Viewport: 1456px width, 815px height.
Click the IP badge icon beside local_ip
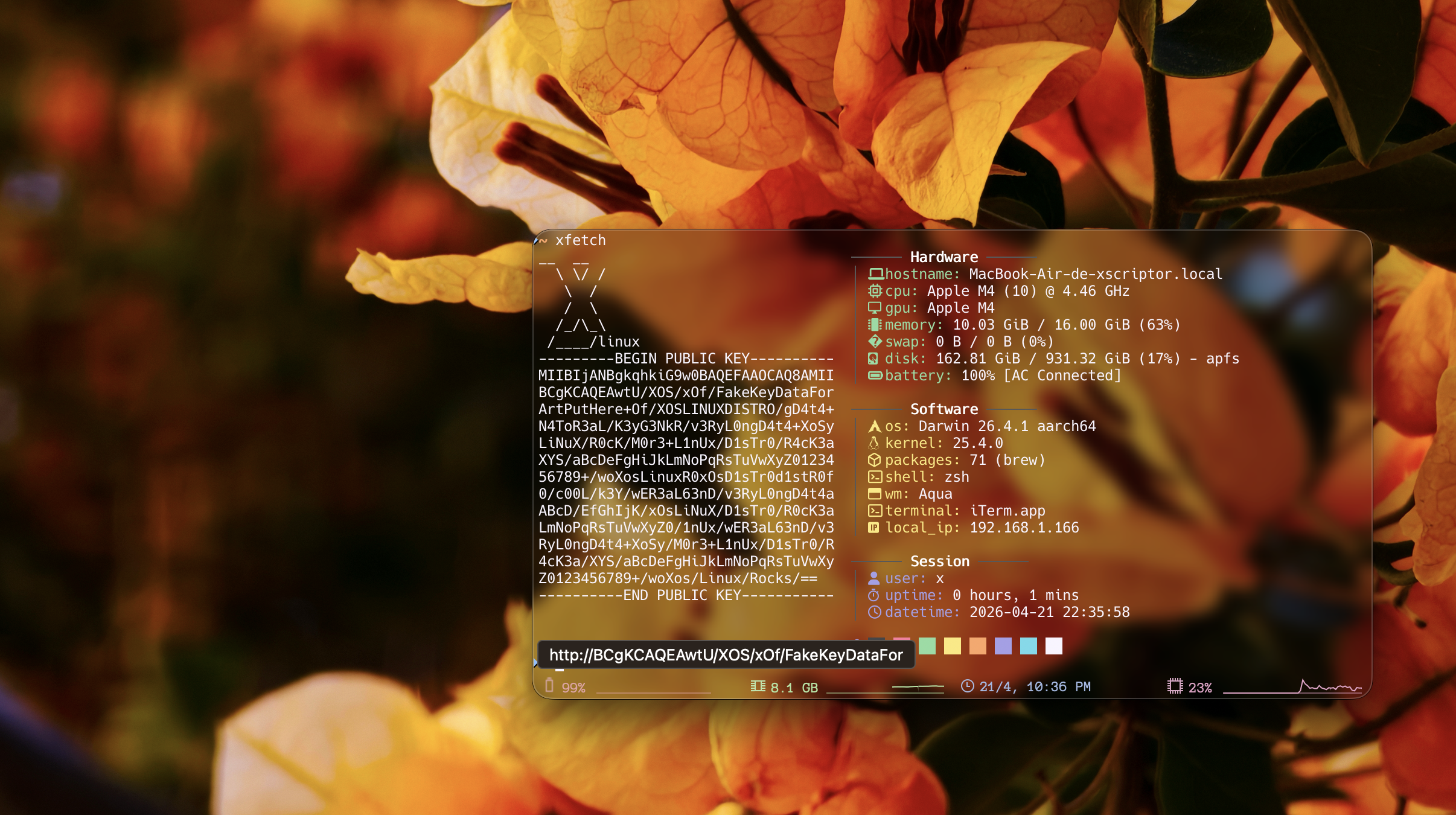pyautogui.click(x=873, y=528)
